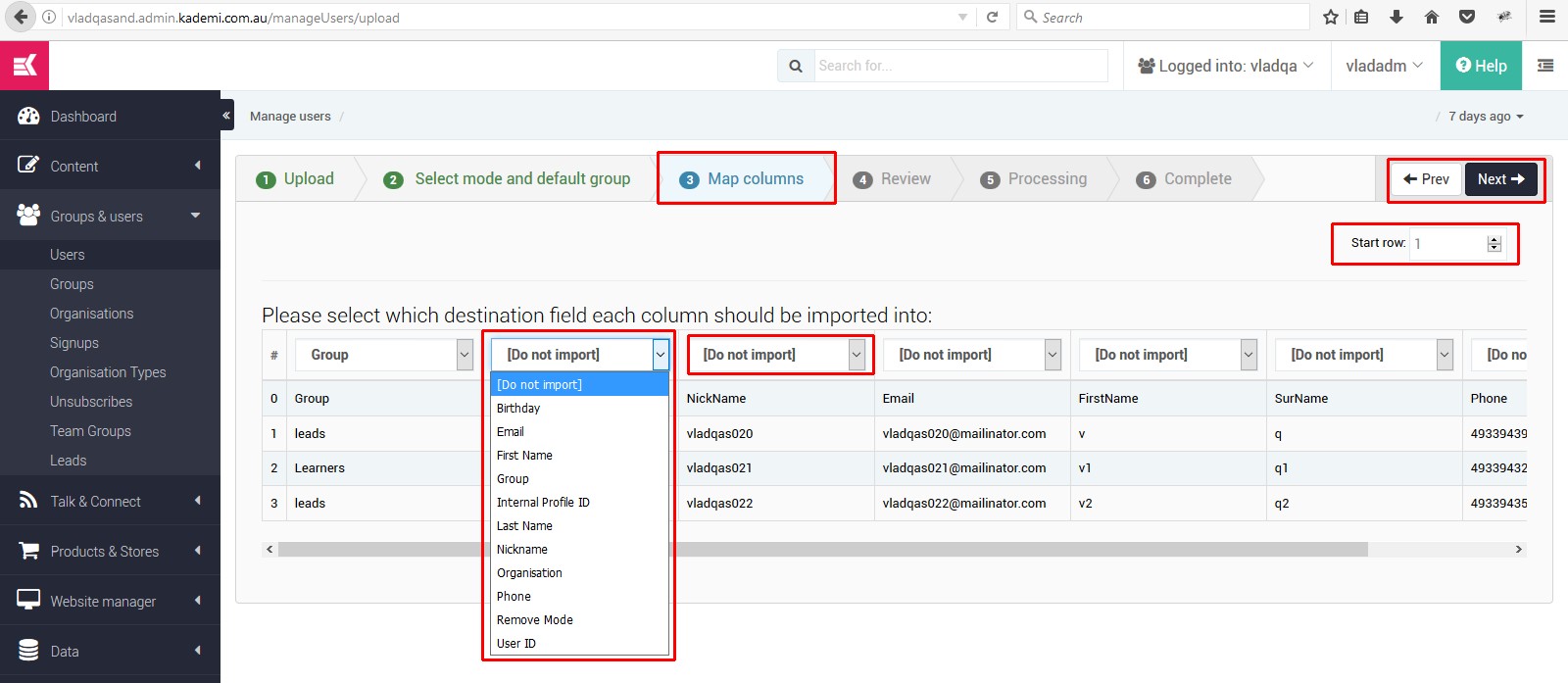
Task: Click table scrollbar right arrow
Action: point(1519,550)
